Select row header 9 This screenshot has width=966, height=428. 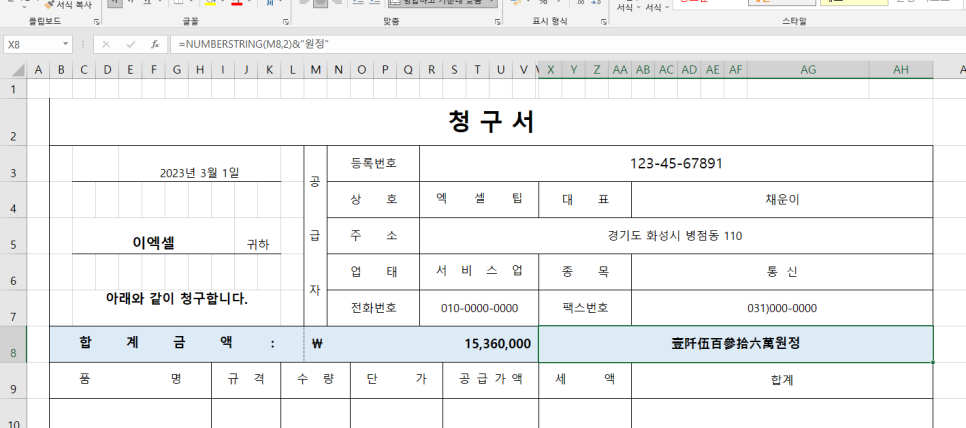pyautogui.click(x=14, y=381)
